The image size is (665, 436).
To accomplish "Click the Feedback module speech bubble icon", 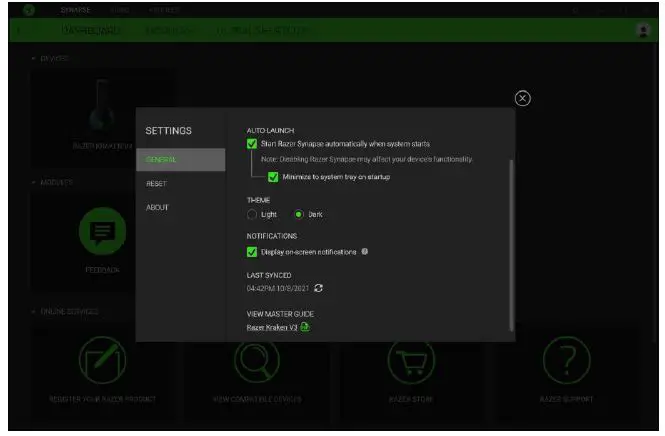I will 102,231.
